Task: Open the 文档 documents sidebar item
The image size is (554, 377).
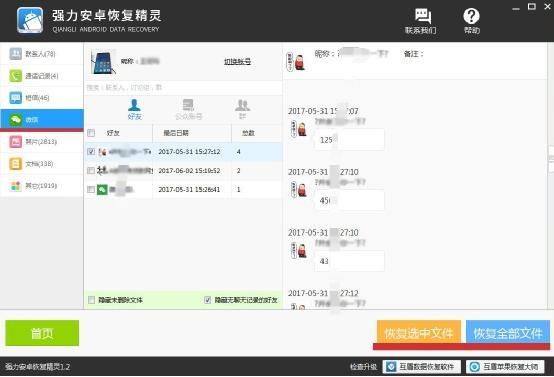Action: 42,164
